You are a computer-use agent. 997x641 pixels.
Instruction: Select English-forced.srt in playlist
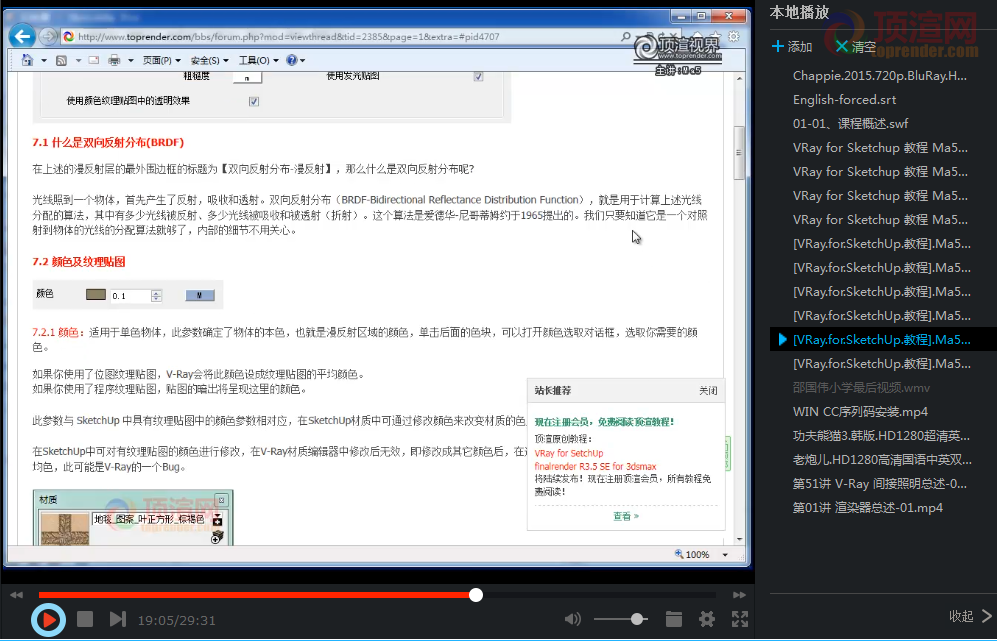click(x=844, y=100)
